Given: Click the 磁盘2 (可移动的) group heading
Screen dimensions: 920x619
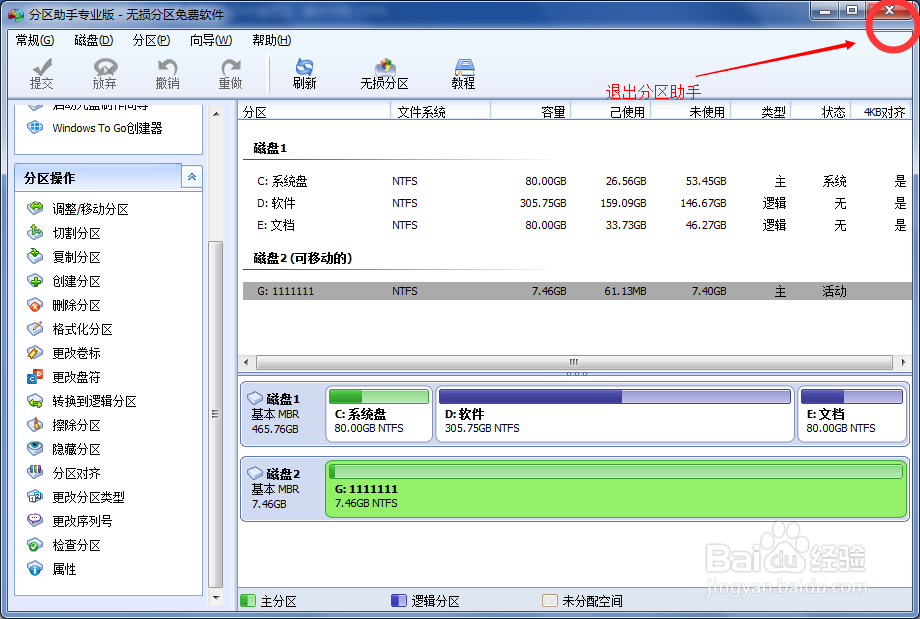Looking at the screenshot, I should (x=303, y=258).
